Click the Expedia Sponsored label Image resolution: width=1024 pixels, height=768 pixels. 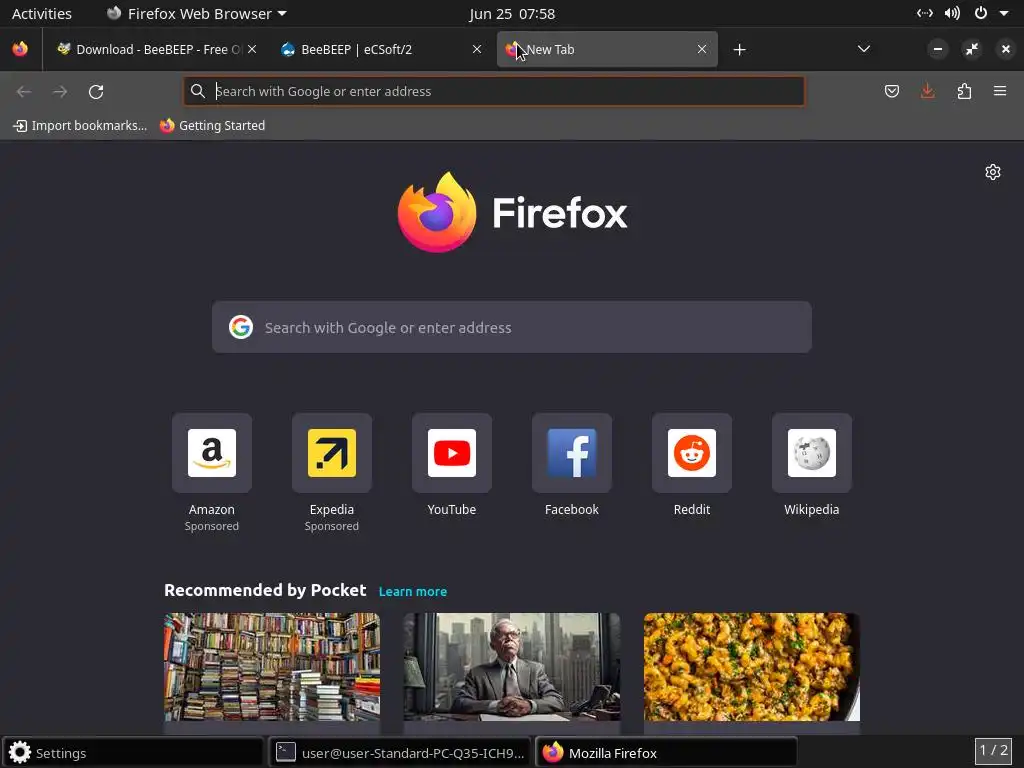click(x=332, y=526)
